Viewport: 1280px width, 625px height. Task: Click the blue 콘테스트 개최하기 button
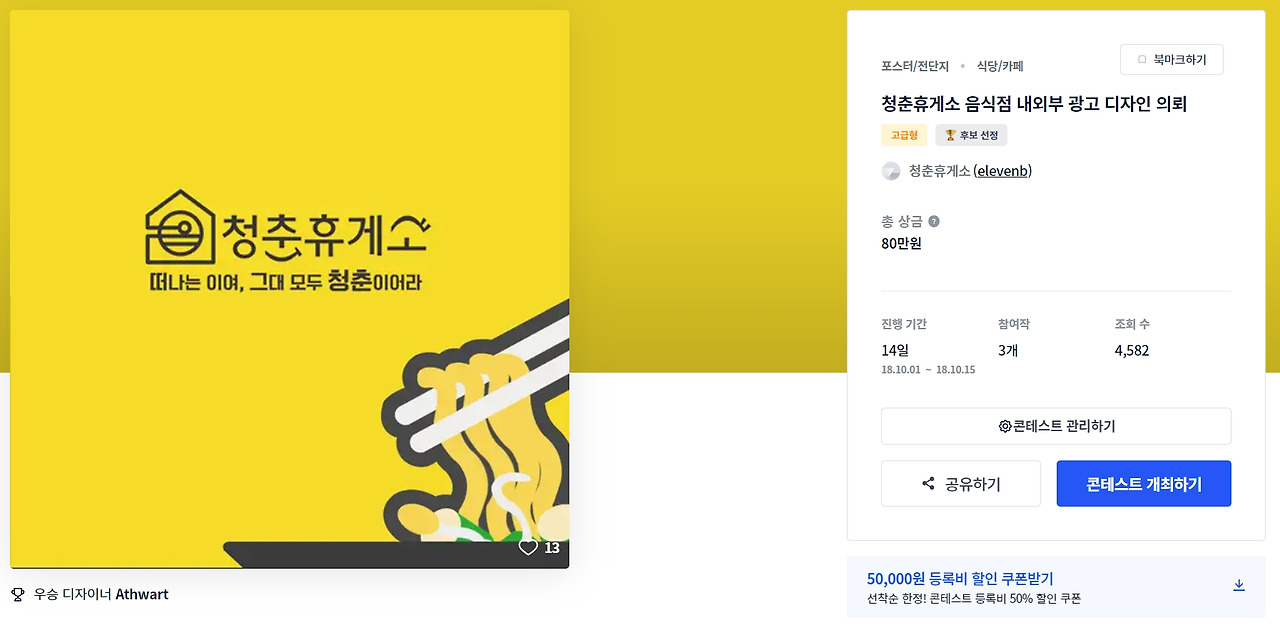[x=1144, y=484]
